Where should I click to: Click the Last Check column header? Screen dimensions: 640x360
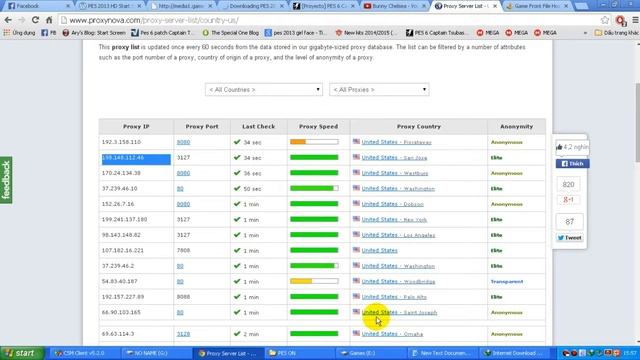[x=258, y=127]
